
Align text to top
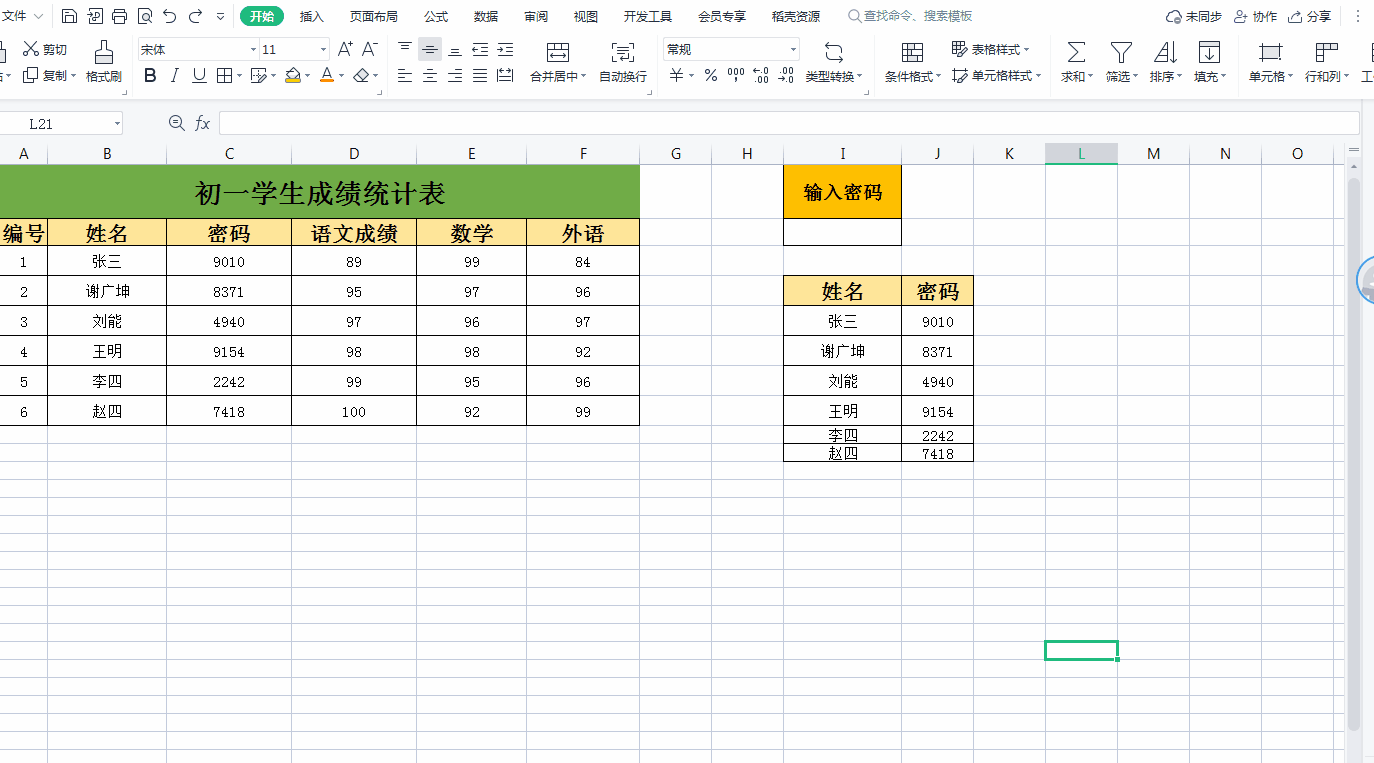(405, 49)
